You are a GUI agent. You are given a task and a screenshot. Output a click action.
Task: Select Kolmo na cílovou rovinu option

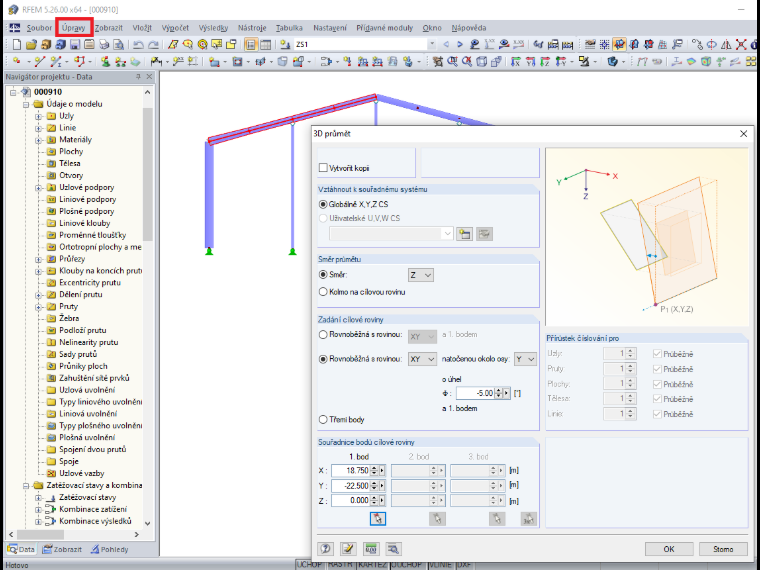(x=323, y=292)
